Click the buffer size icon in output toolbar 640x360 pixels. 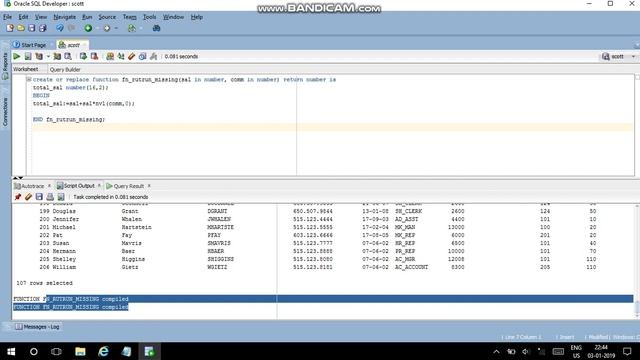61,197
